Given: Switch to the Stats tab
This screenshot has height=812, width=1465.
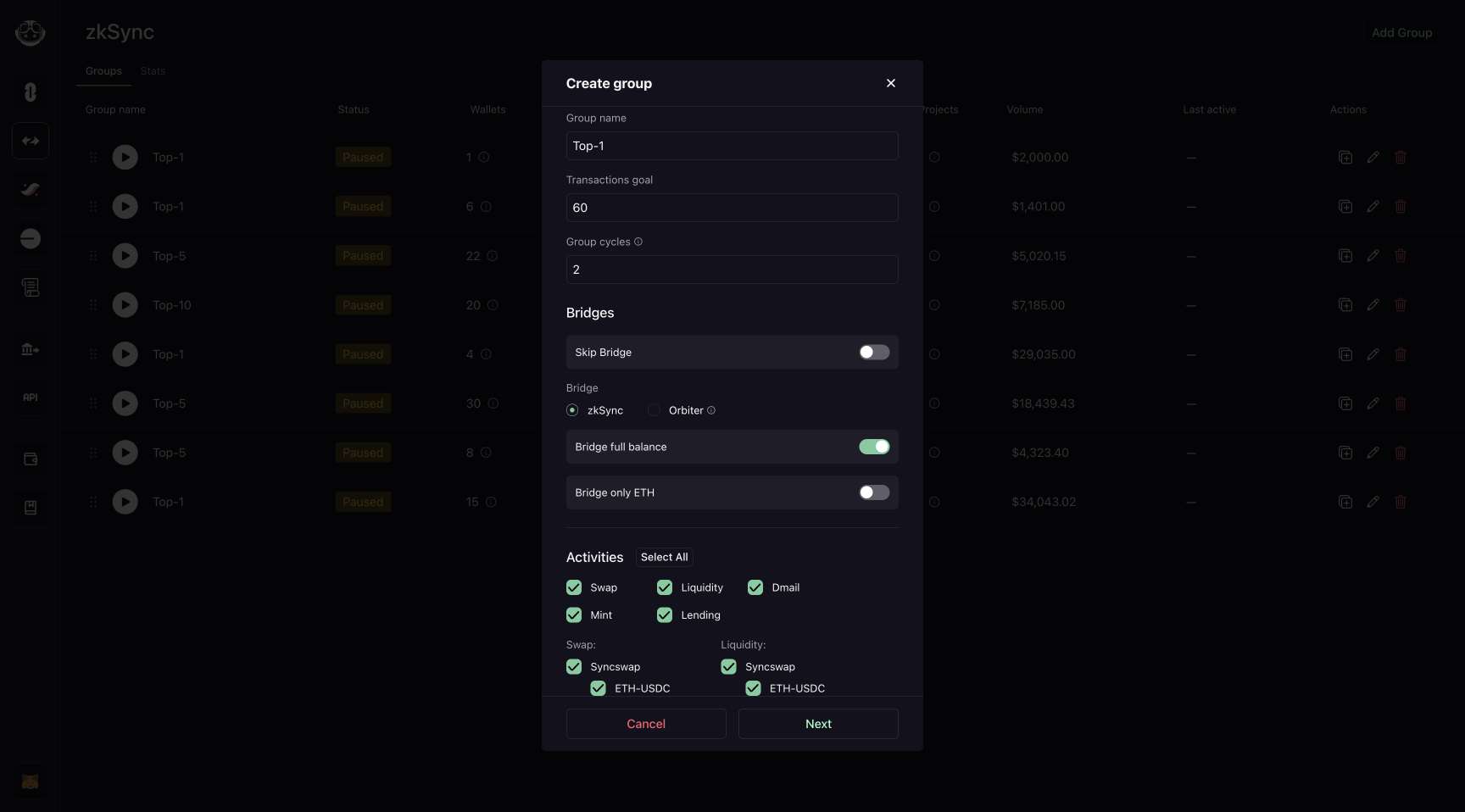Looking at the screenshot, I should coord(153,71).
